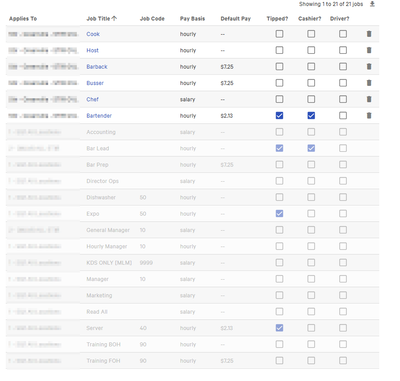The height and width of the screenshot is (381, 400).
Task: Toggle Driver checkbox for Server
Action: pos(343,328)
